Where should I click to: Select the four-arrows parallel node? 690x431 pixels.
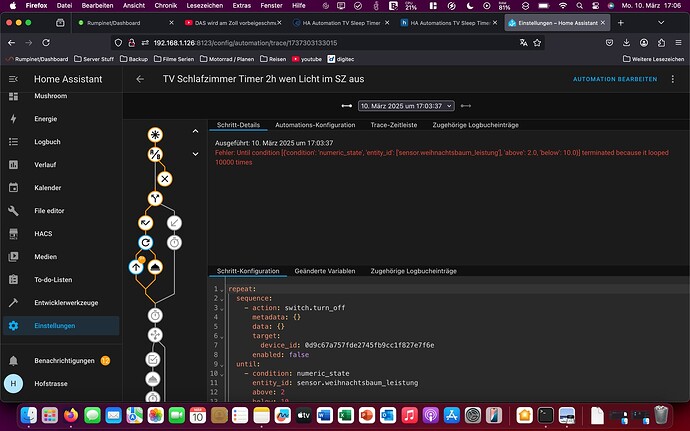click(x=155, y=335)
